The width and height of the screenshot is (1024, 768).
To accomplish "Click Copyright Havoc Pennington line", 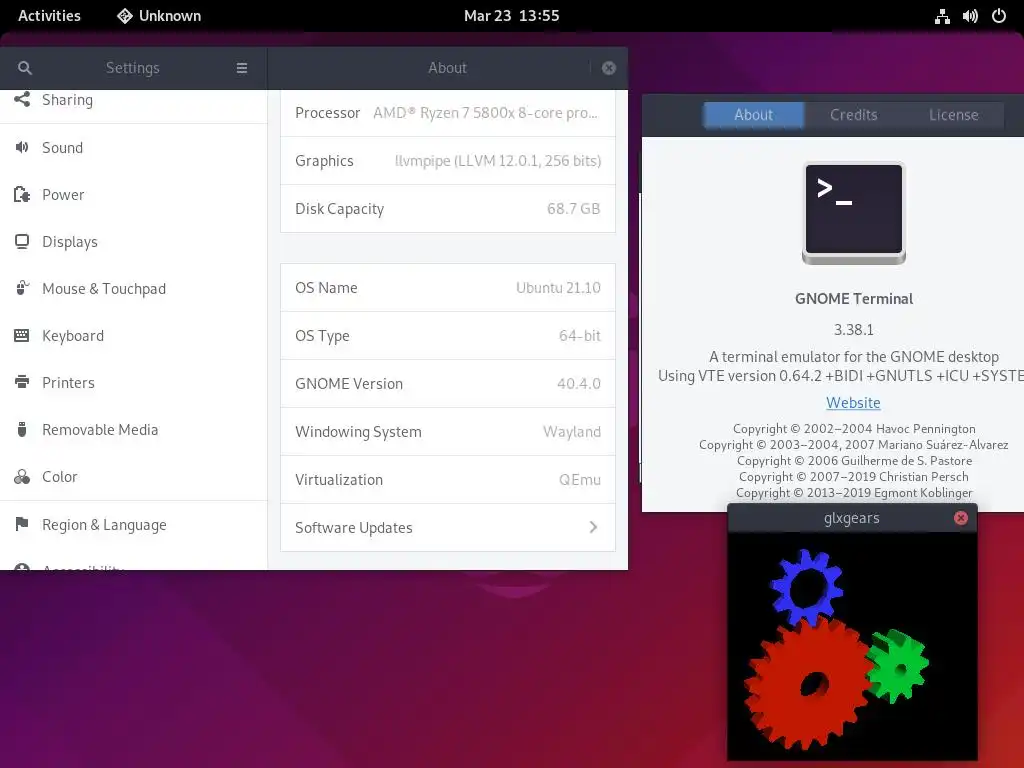I will [854, 428].
